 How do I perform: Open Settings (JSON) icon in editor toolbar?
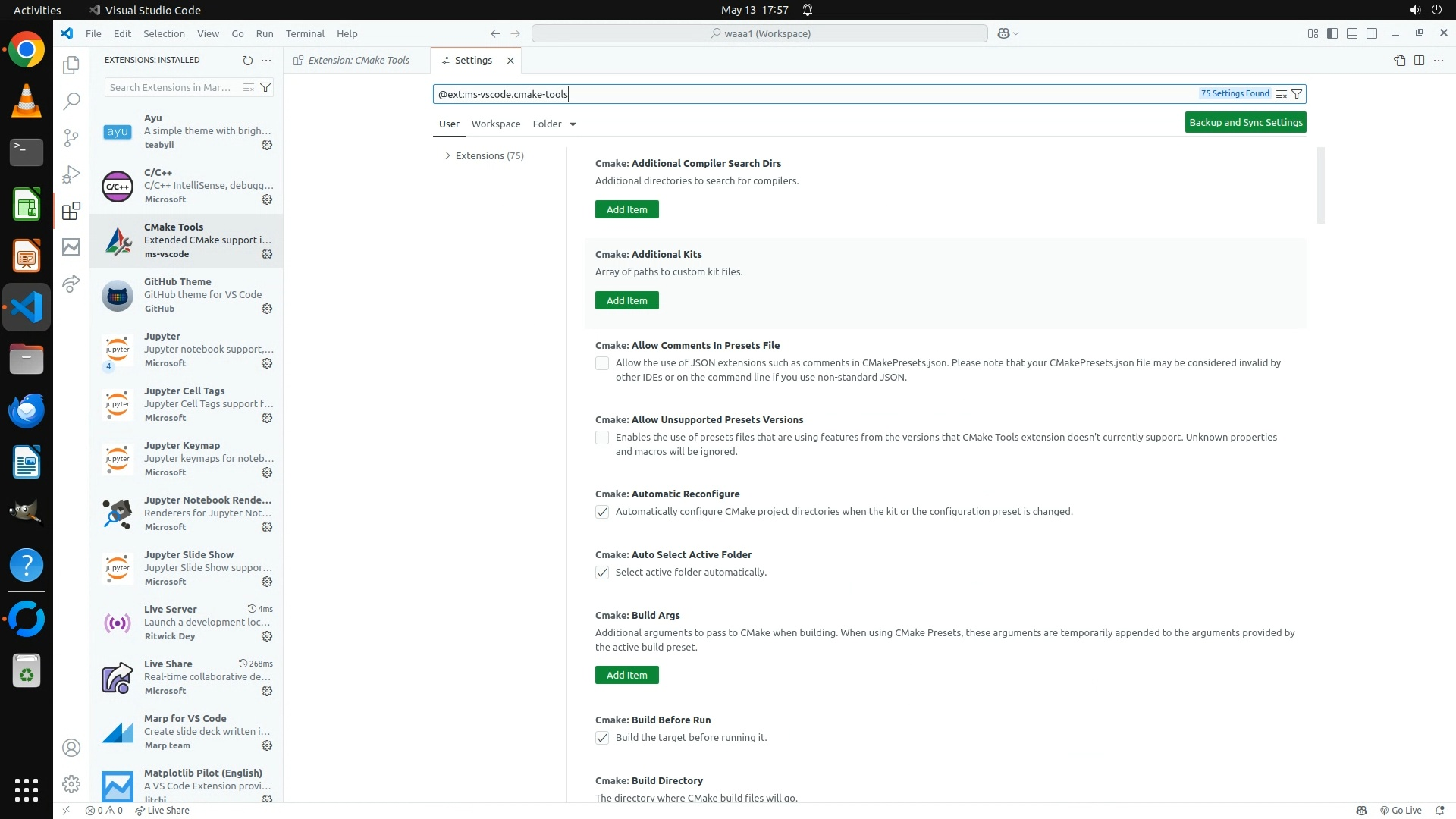tap(1399, 61)
